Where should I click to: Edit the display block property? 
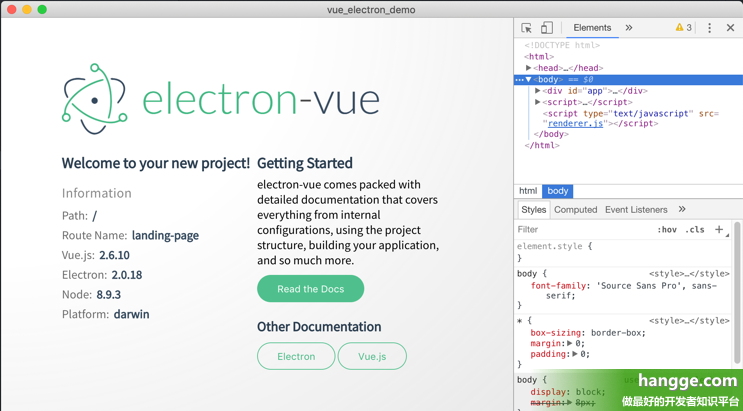click(568, 392)
